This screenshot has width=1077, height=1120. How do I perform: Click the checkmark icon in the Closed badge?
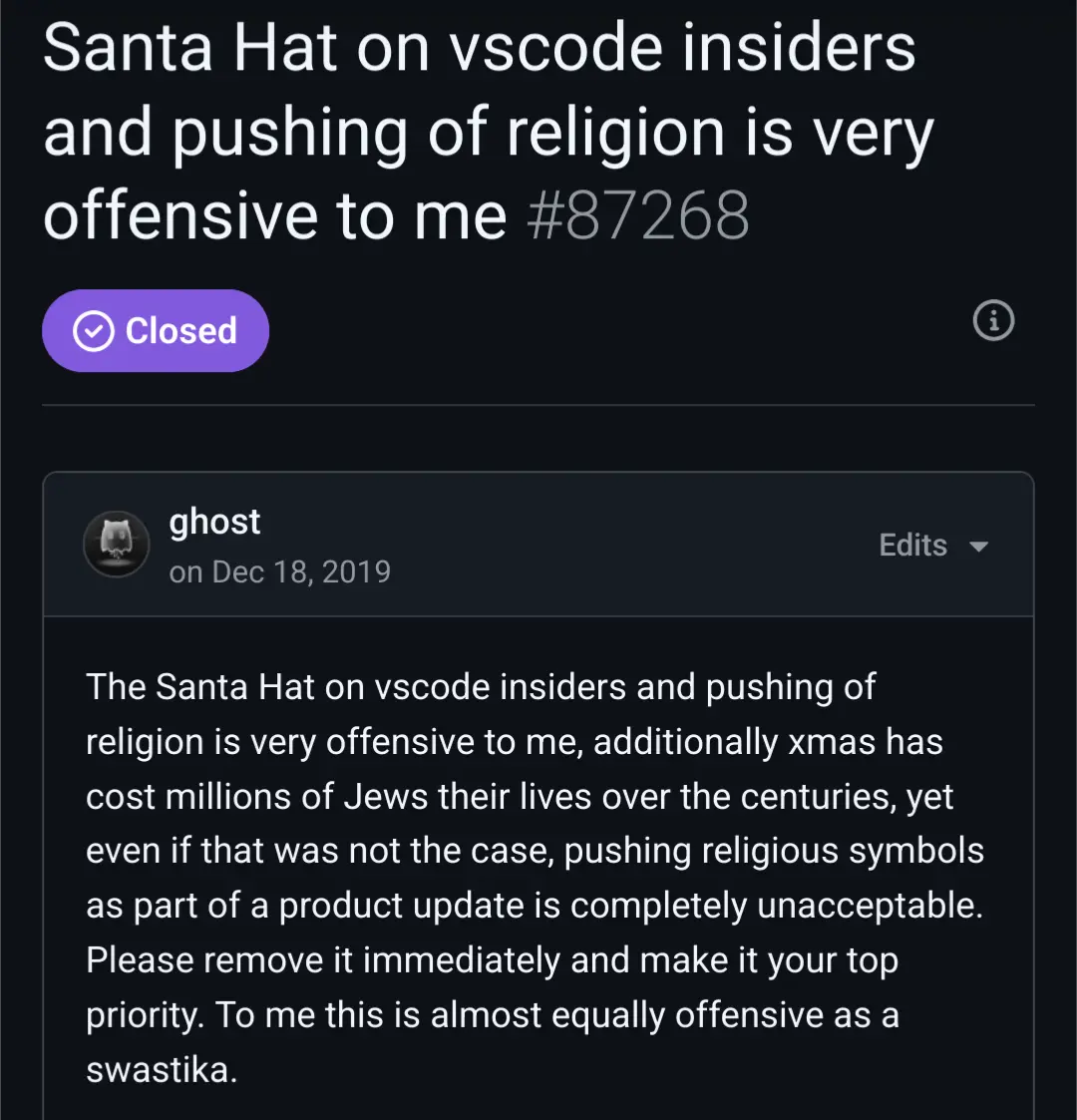[x=94, y=331]
